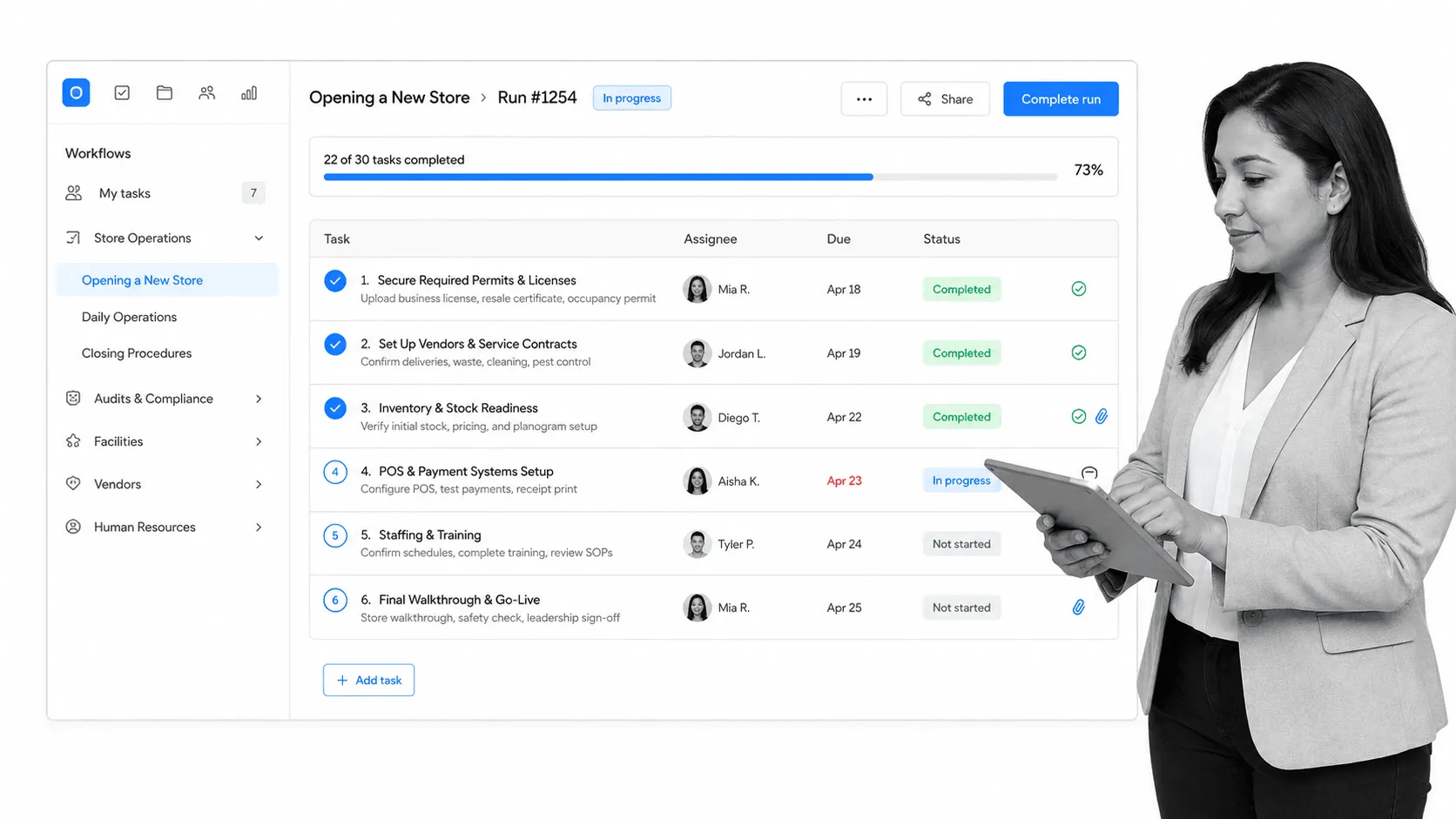The width and height of the screenshot is (1456, 819).
Task: Click Diego T. avatar
Action: (x=697, y=417)
